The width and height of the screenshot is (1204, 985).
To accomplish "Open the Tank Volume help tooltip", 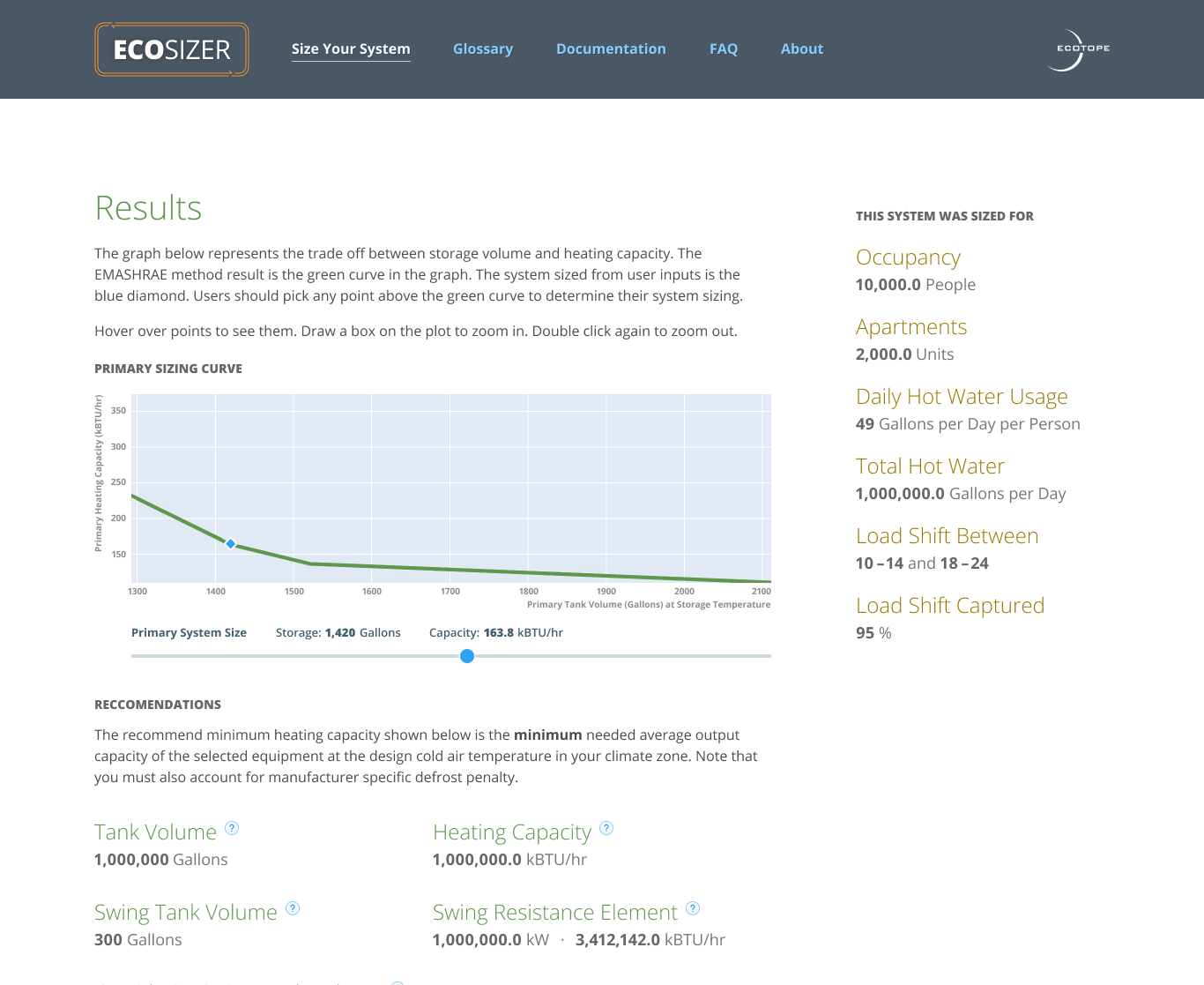I will (x=233, y=827).
